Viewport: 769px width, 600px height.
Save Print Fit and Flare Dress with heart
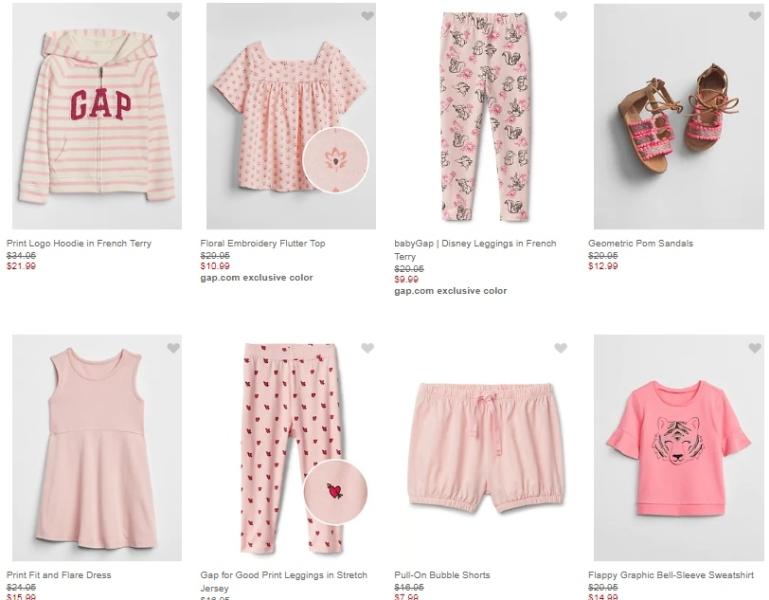point(173,348)
